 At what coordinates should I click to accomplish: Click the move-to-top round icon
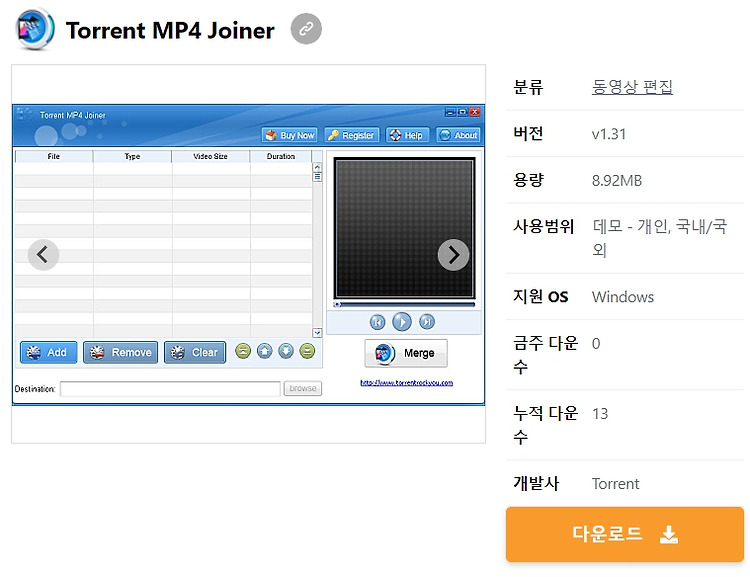click(243, 351)
